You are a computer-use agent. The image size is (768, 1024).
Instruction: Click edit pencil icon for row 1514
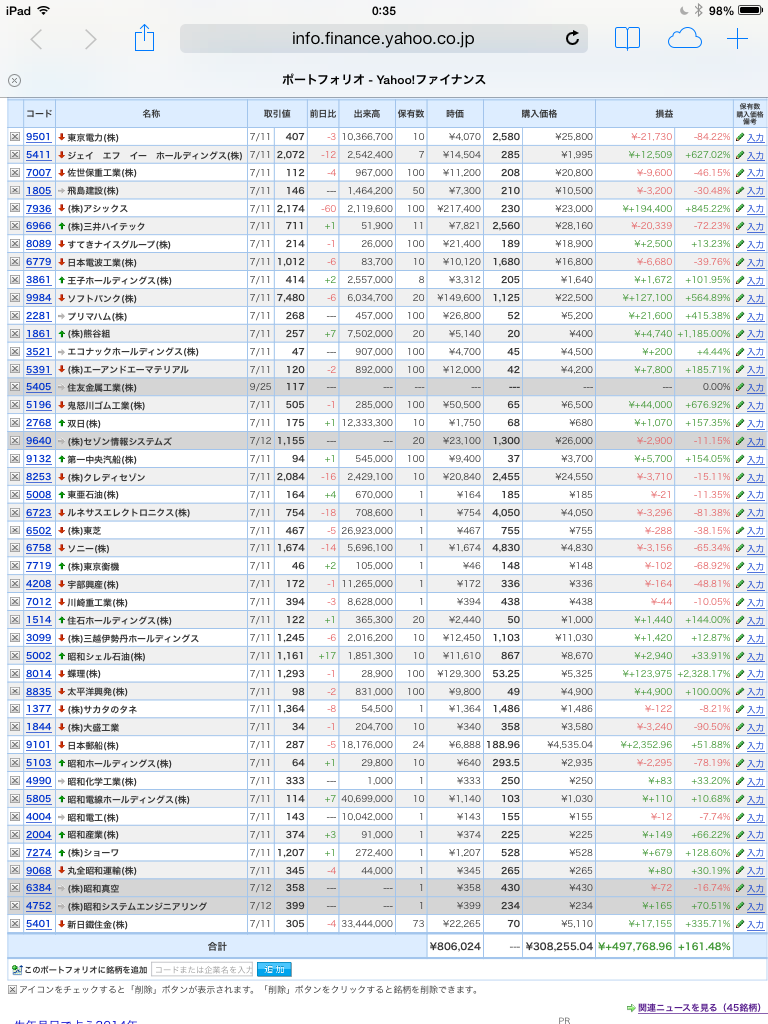pyautogui.click(x=740, y=620)
